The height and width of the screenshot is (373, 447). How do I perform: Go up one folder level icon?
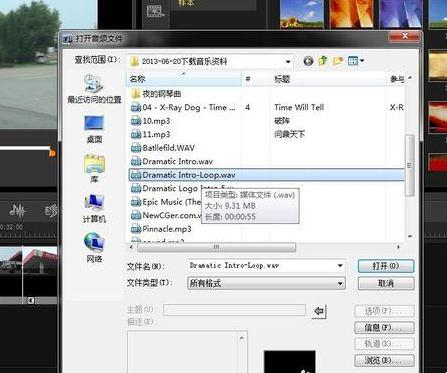pos(323,61)
